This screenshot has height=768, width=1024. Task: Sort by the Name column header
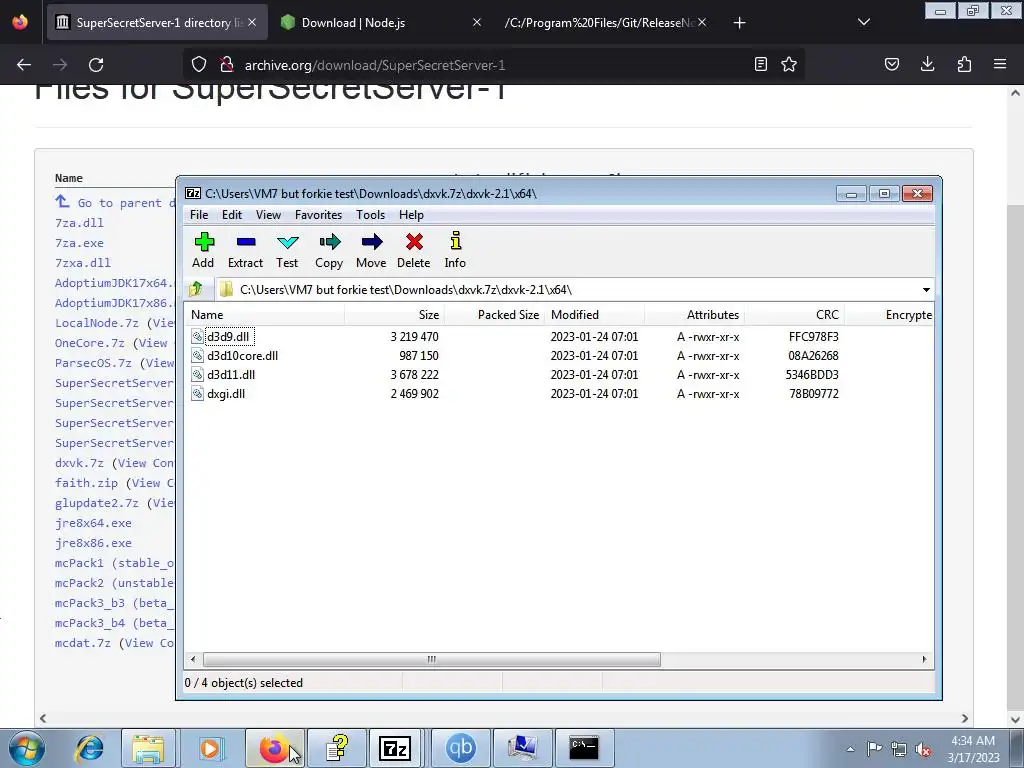coord(264,315)
